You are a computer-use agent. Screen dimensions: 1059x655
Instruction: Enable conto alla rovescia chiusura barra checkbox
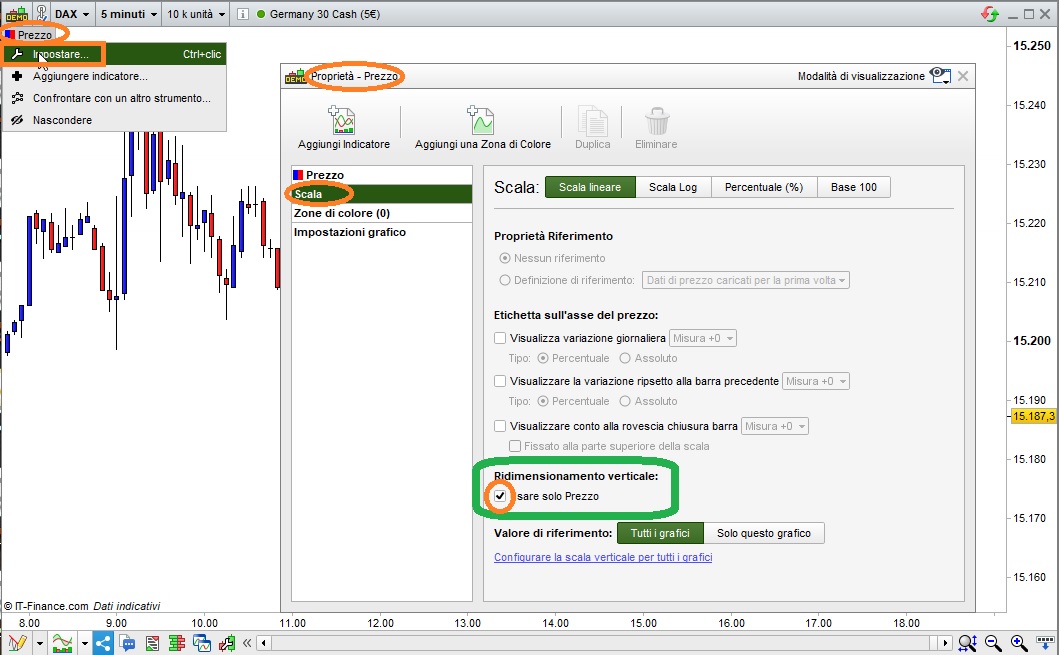pyautogui.click(x=500, y=426)
